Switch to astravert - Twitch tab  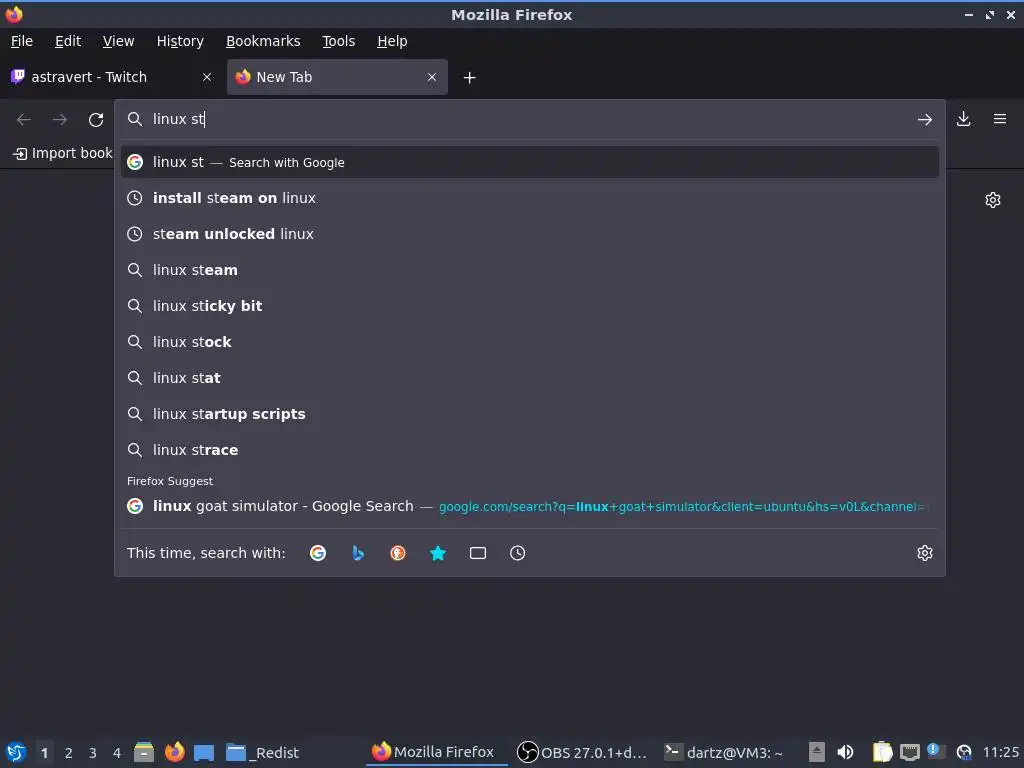point(111,77)
